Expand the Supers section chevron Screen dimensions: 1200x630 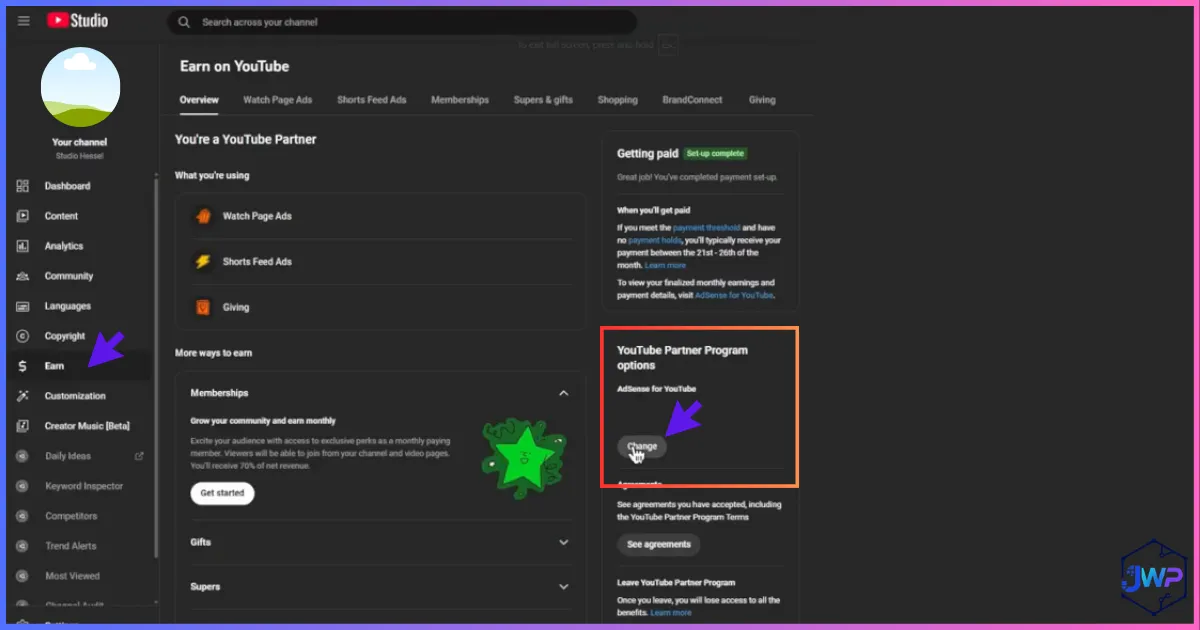564,587
